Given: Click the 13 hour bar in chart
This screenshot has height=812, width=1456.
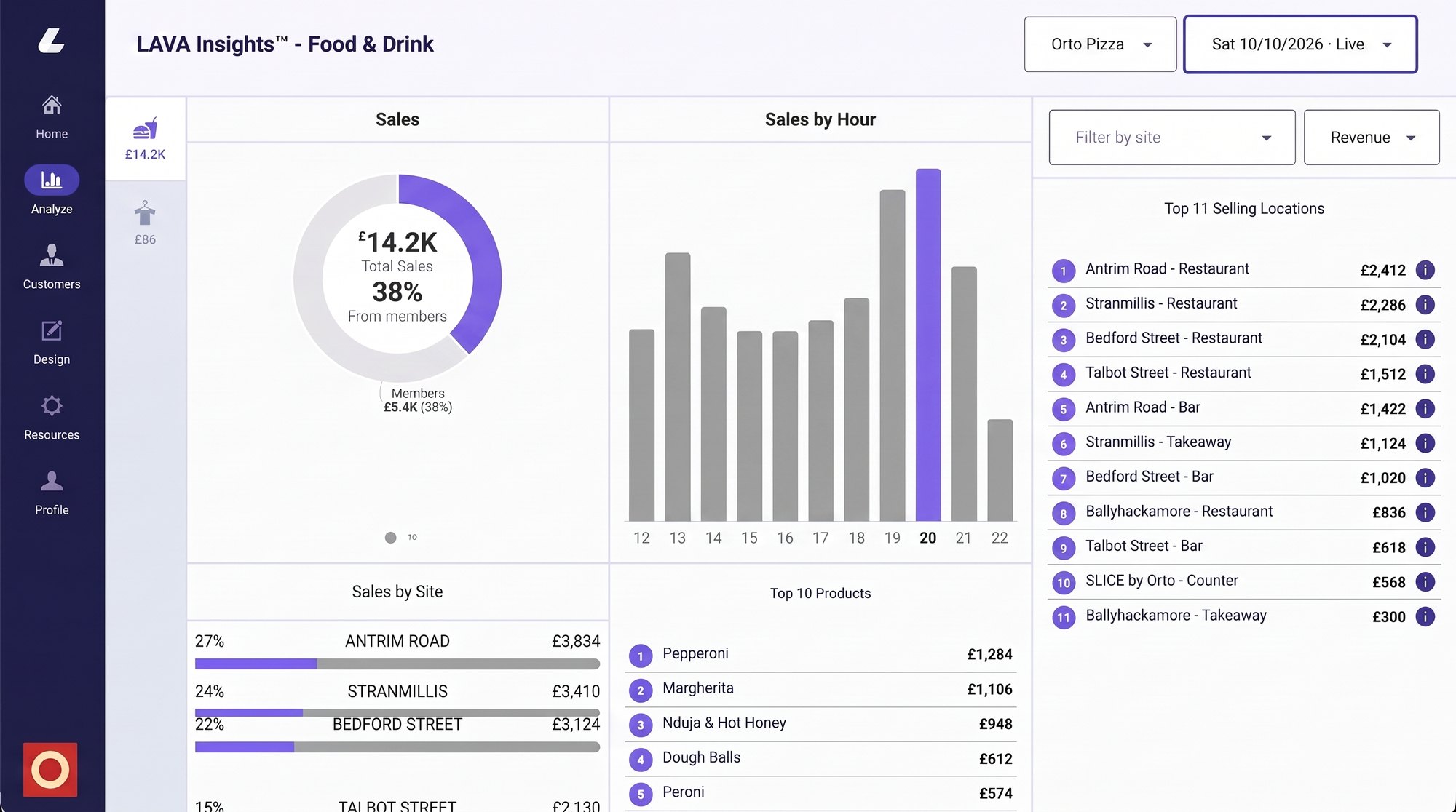Looking at the screenshot, I should [678, 387].
